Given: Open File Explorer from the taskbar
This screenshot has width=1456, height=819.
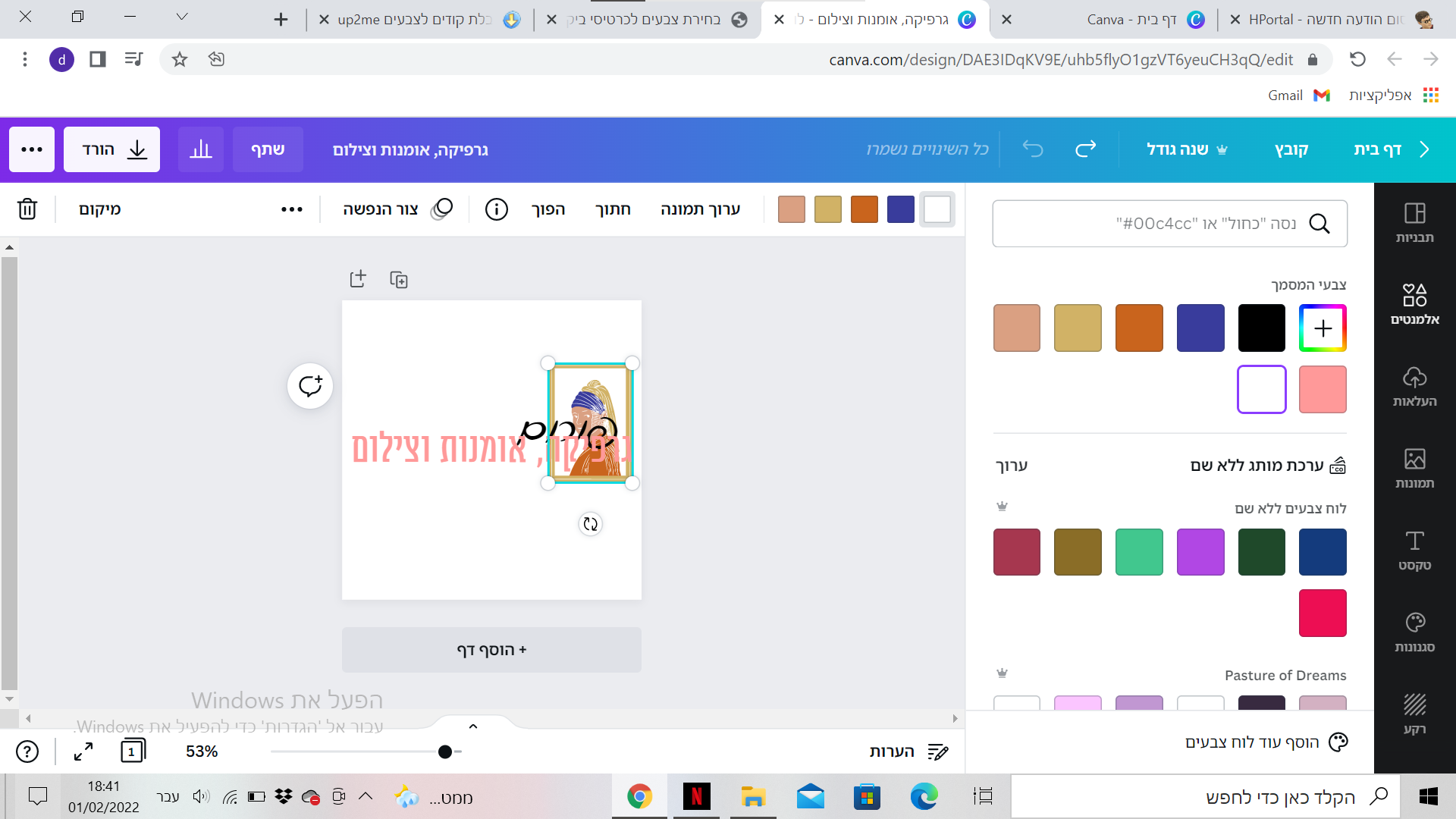Looking at the screenshot, I should (753, 797).
